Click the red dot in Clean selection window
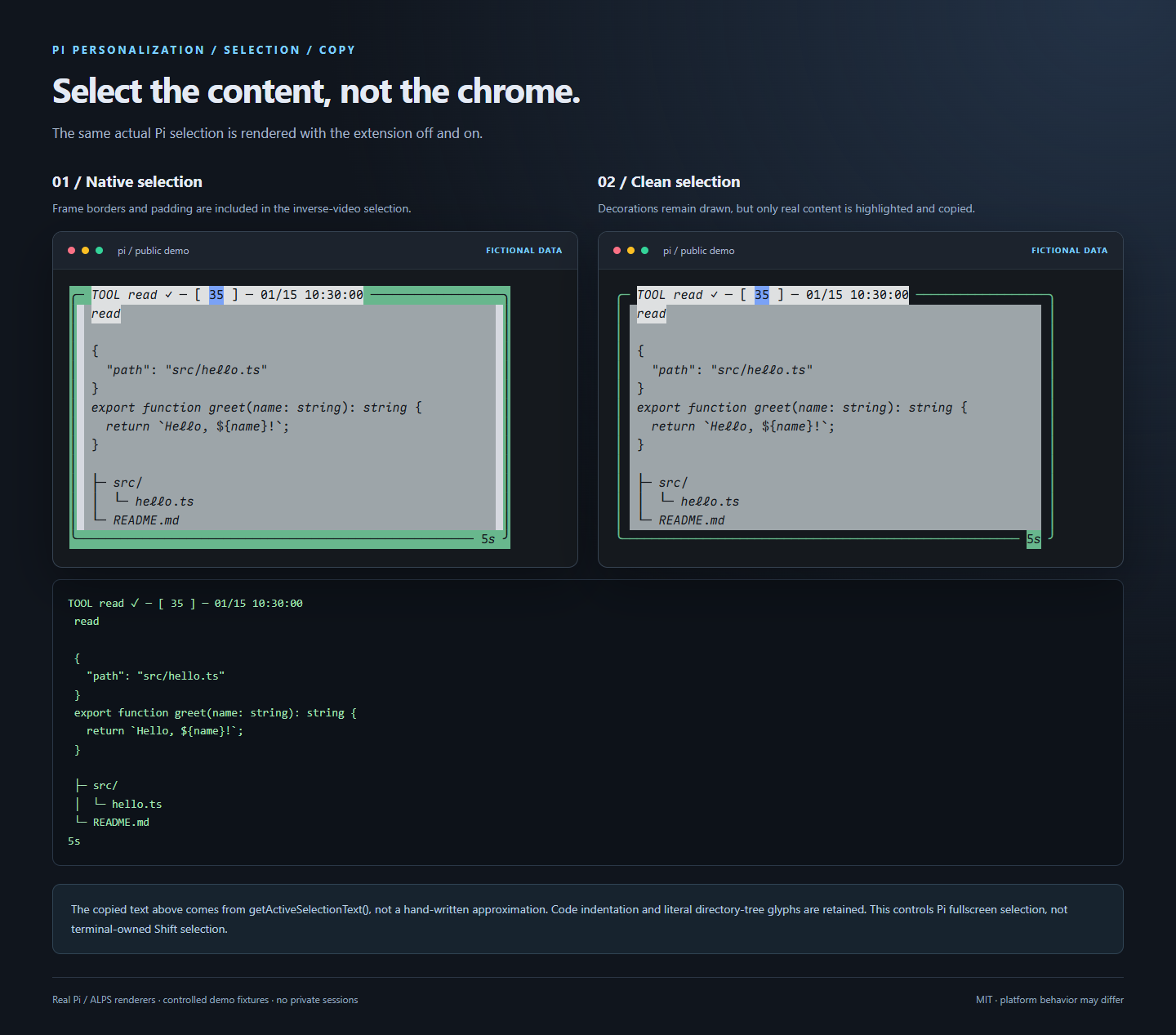This screenshot has width=1176, height=1035. pos(617,251)
